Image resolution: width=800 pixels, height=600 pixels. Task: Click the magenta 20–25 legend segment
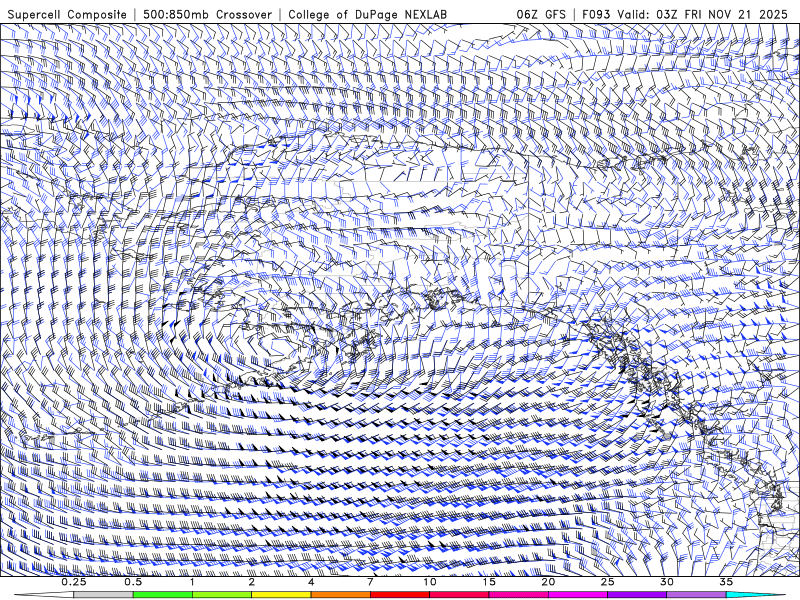click(578, 595)
